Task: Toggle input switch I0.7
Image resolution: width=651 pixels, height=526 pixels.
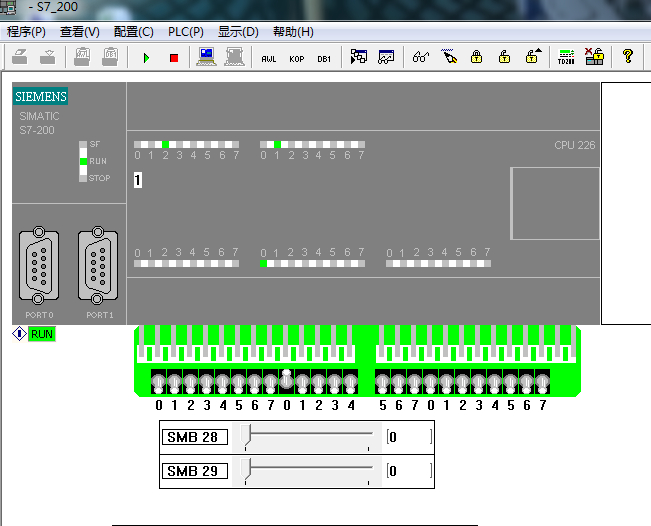Action: (x=271, y=382)
